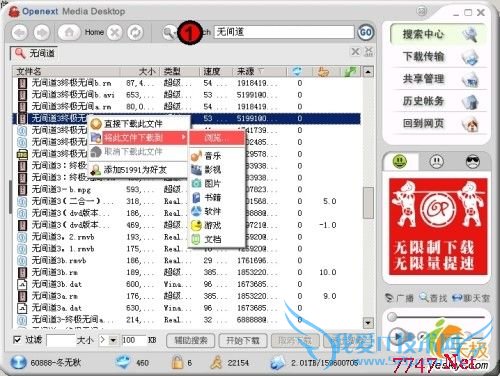Choose 游戏 folder in submenu
This screenshot has width=500, height=376.
point(216,225)
